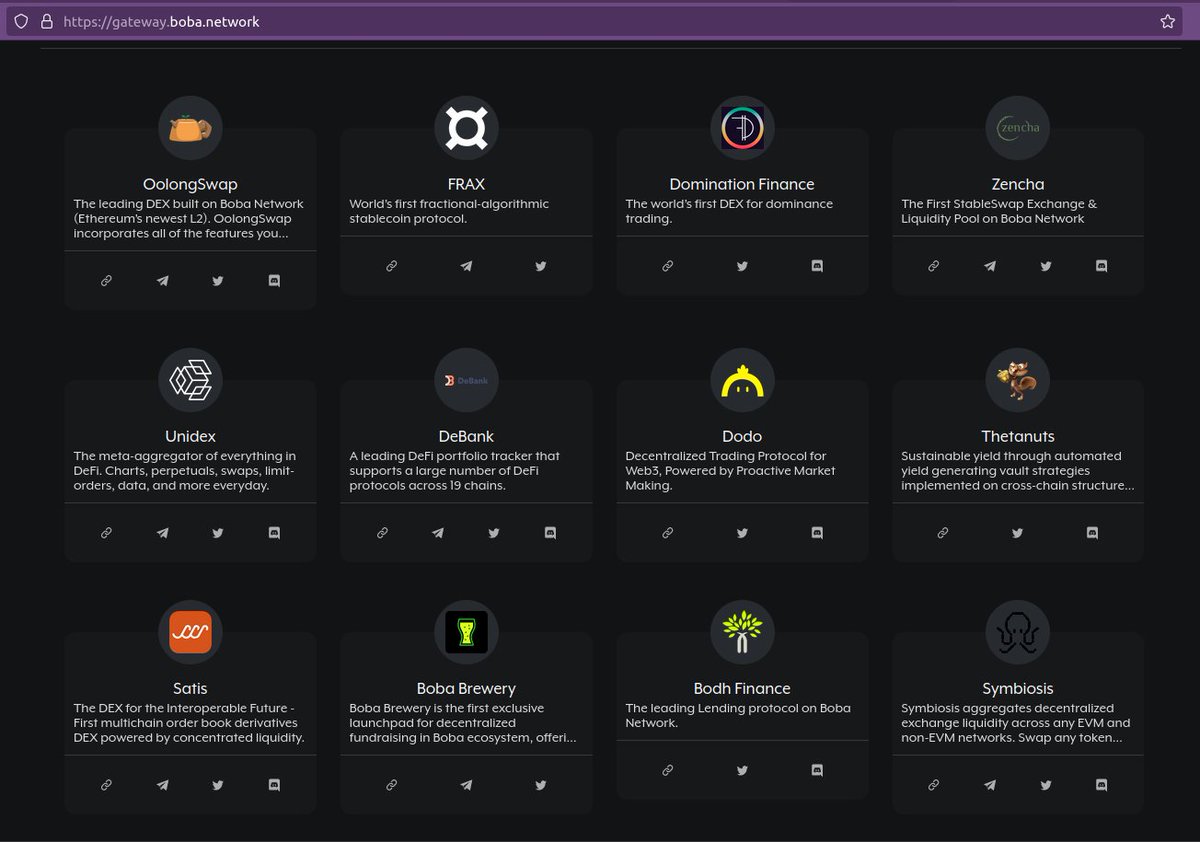The image size is (1200, 842).
Task: Click the Symbiosis octopus logo
Action: pos(1018,632)
